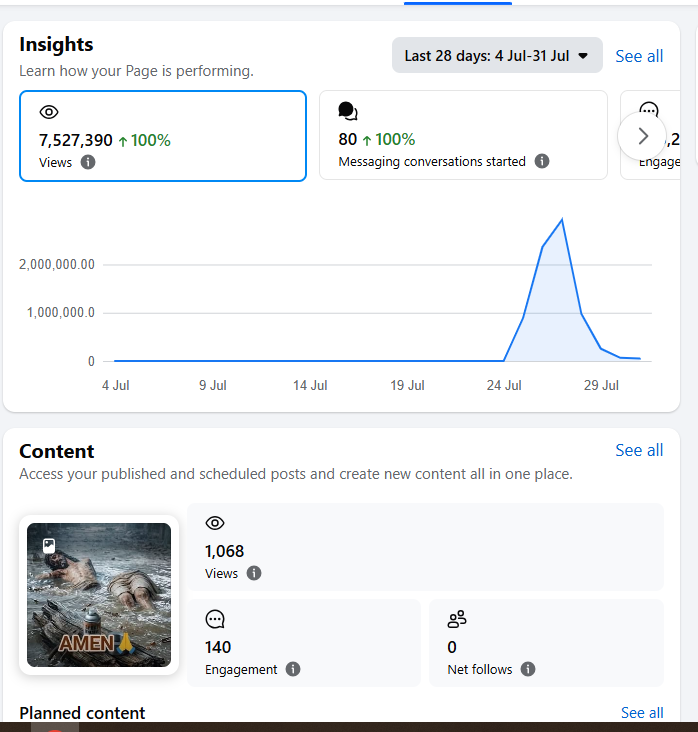
Task: Click the image type badge on AMEN thumbnail
Action: [x=49, y=545]
